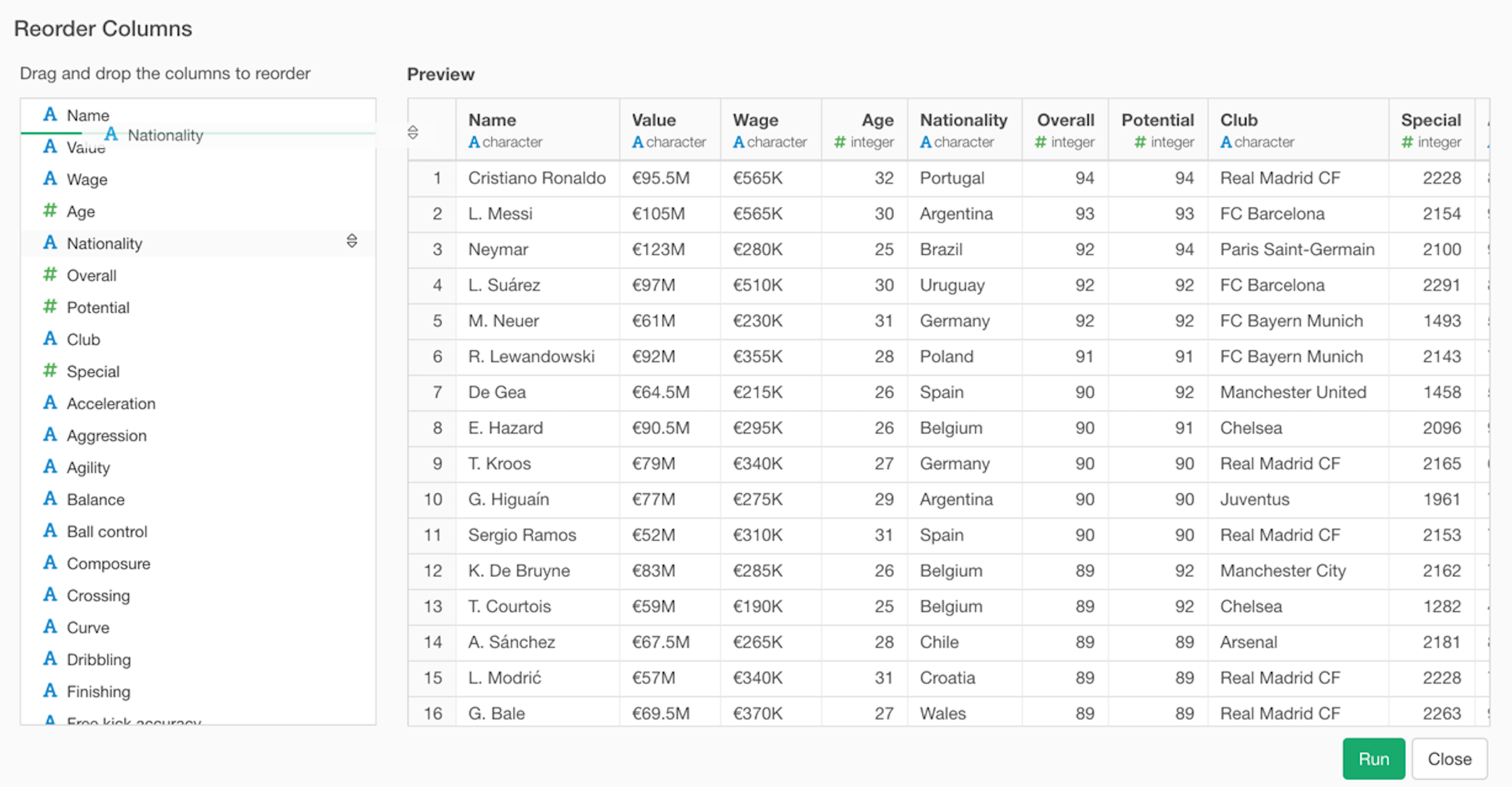
Task: Click the hash icon next to Special in list
Action: [x=50, y=371]
